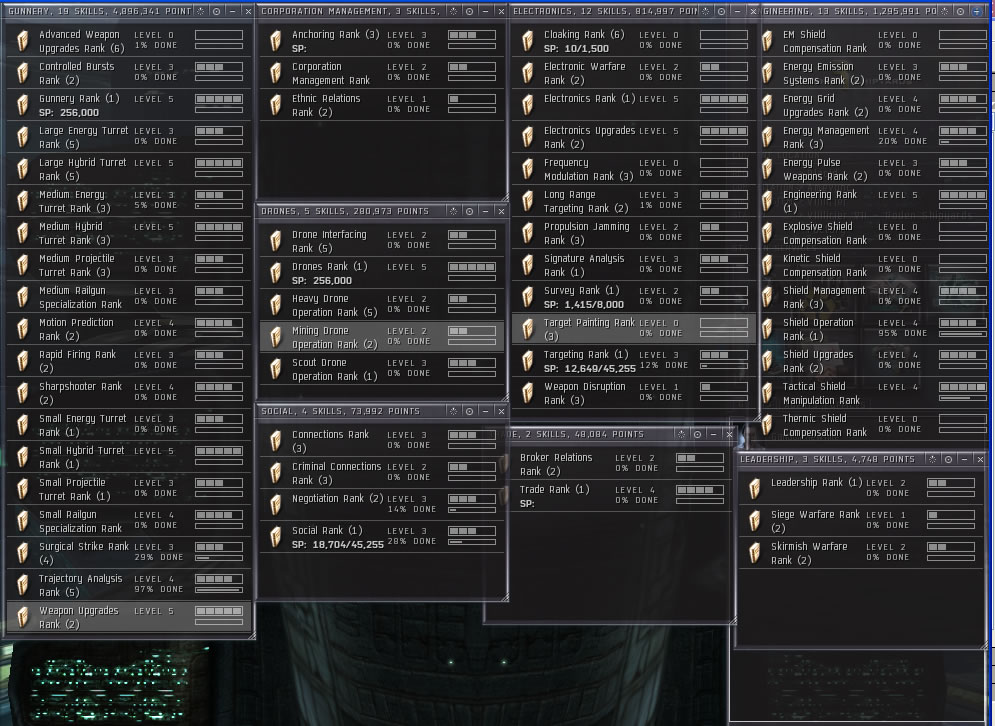This screenshot has height=726, width=995.
Task: Toggle the pin on the Gunnery window
Action: coord(216,11)
